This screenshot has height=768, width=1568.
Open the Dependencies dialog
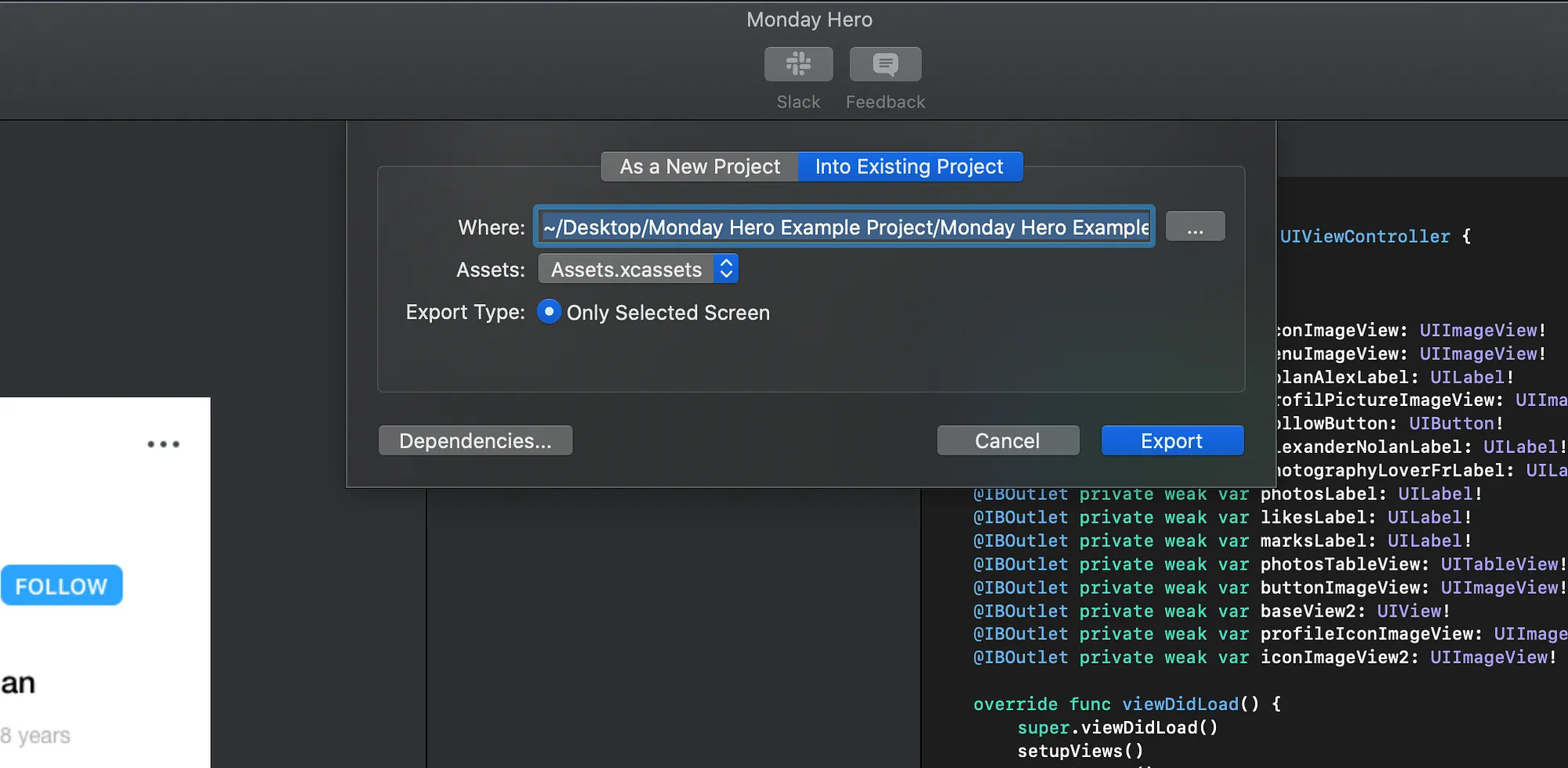coord(475,441)
